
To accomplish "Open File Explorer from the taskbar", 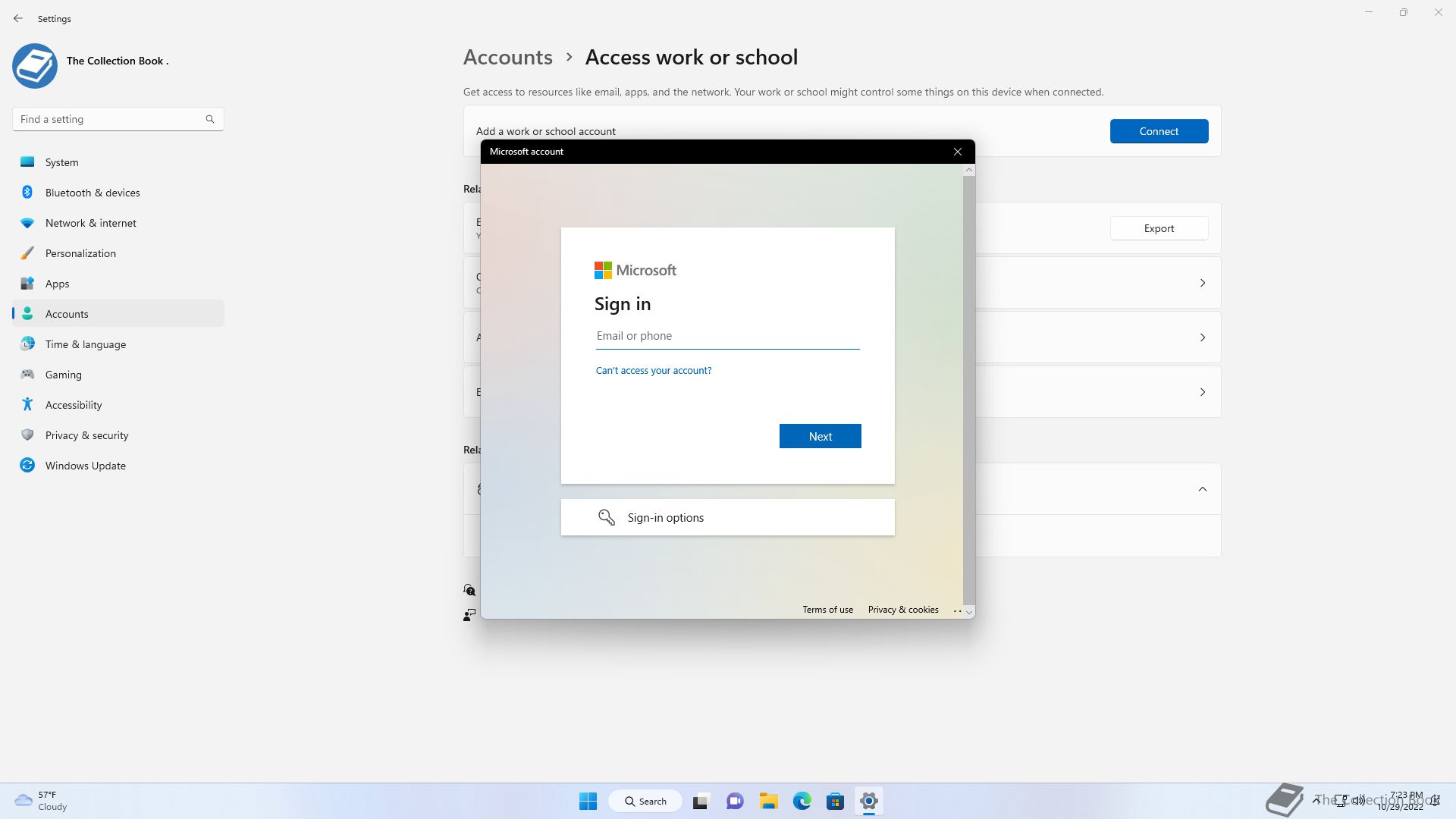I will (768, 801).
